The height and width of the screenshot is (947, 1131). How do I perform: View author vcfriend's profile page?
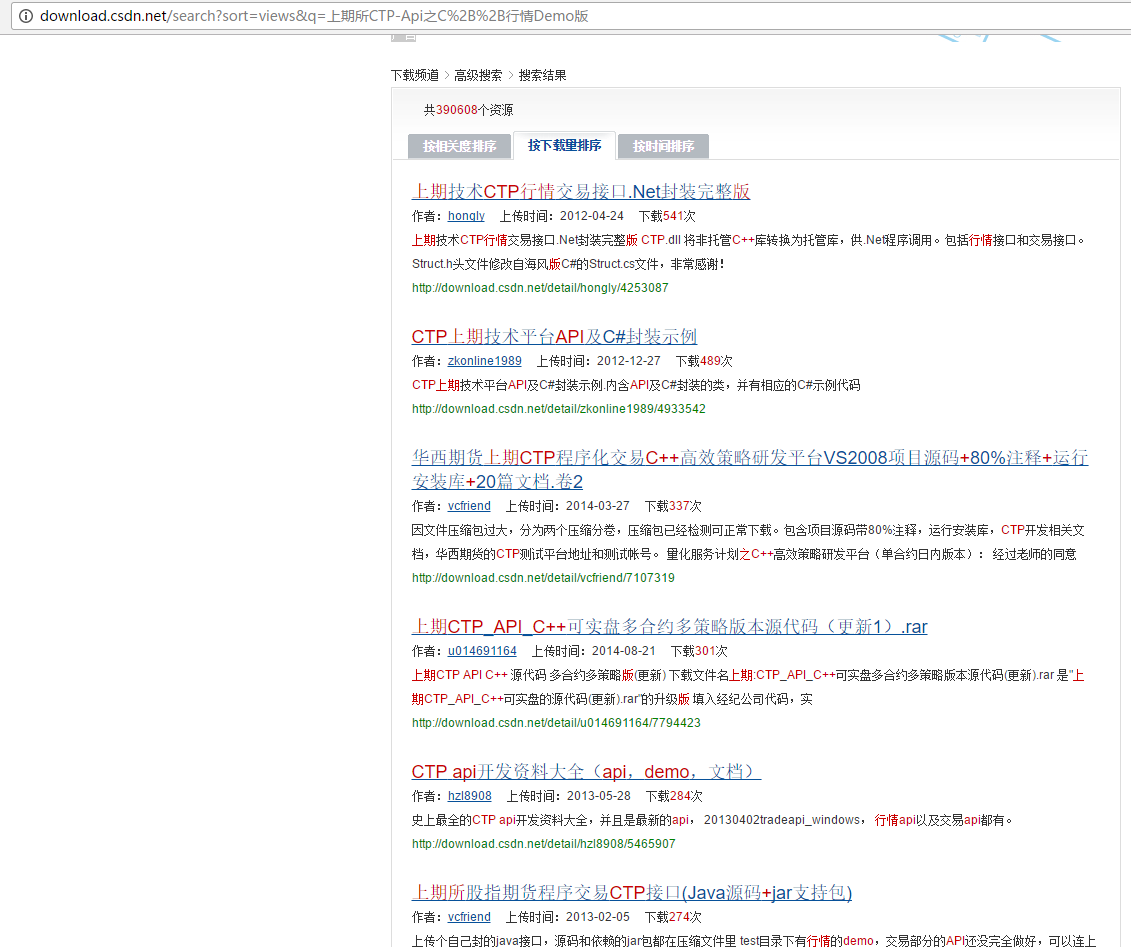469,506
